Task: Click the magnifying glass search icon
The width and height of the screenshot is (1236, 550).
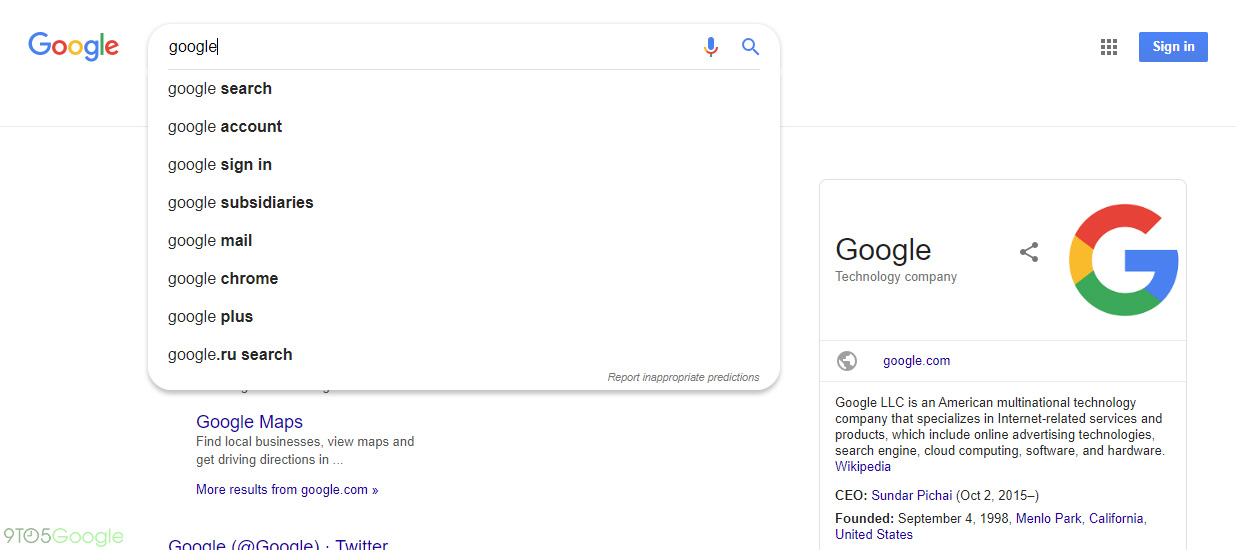Action: click(x=750, y=47)
